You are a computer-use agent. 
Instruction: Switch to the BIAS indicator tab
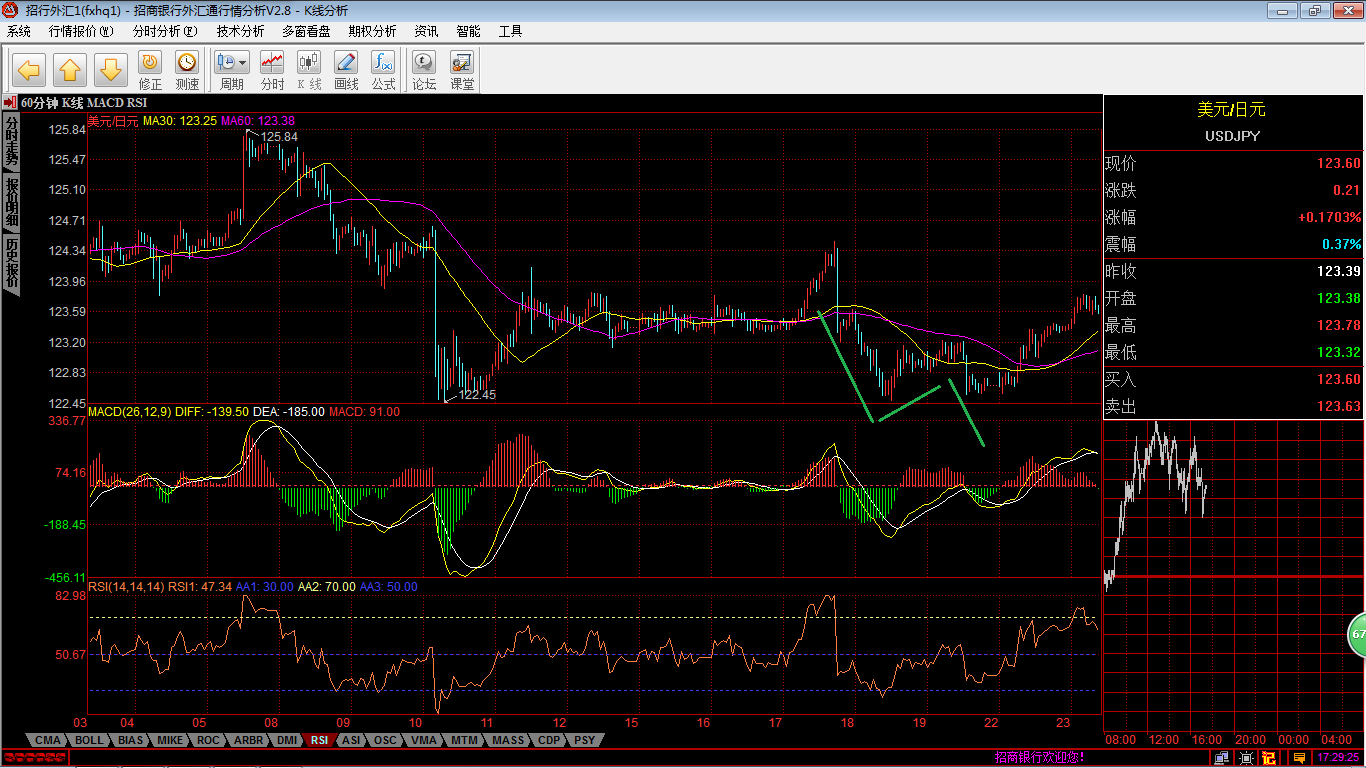click(x=130, y=741)
